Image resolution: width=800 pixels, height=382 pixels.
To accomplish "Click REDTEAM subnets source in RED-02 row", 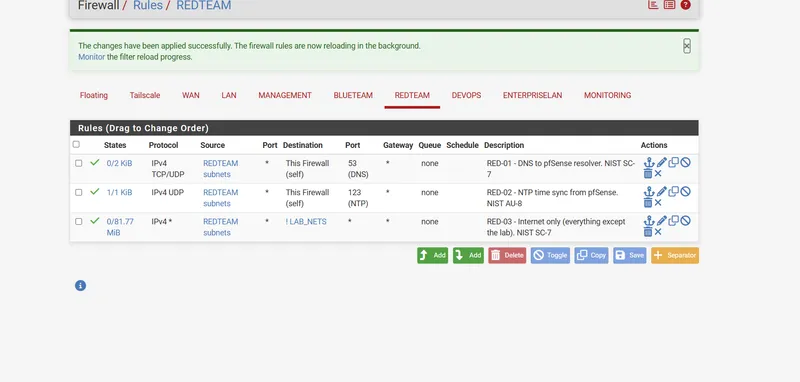I will 220,198.
